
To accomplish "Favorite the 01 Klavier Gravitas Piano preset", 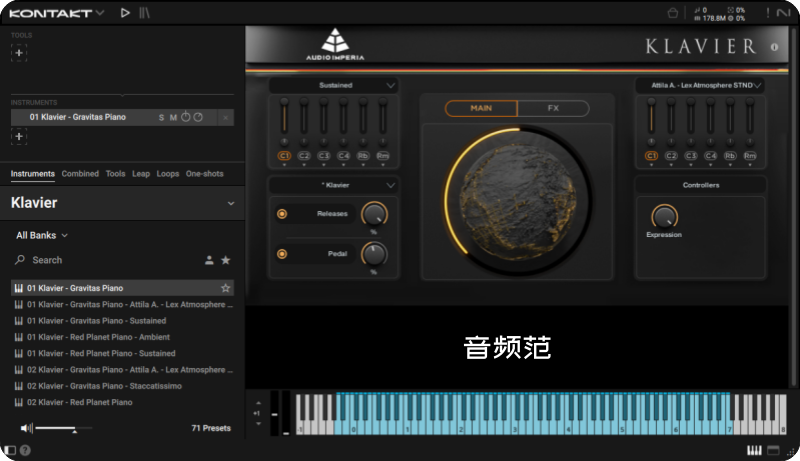I will click(x=226, y=288).
